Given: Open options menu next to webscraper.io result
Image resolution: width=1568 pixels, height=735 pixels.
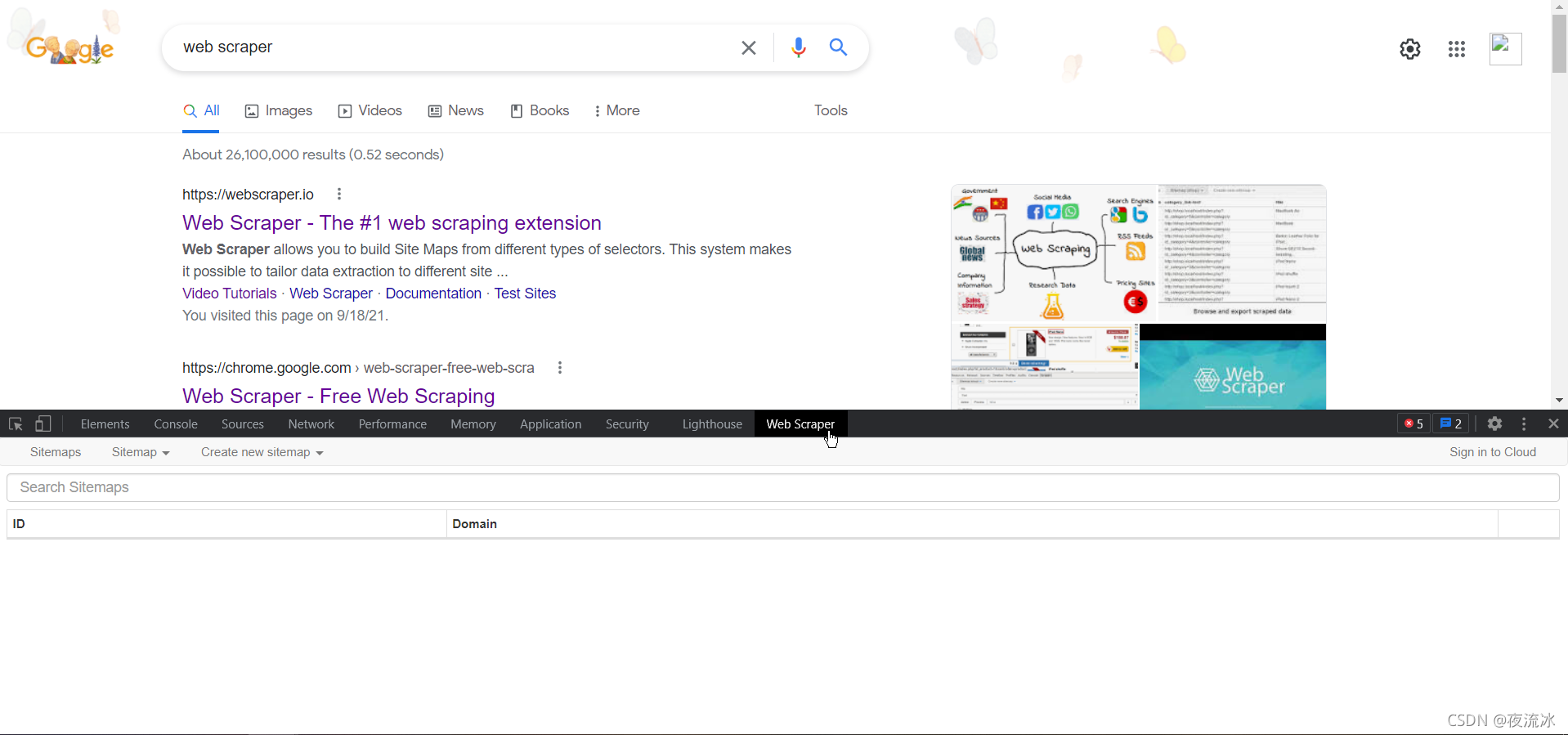Looking at the screenshot, I should click(x=338, y=194).
